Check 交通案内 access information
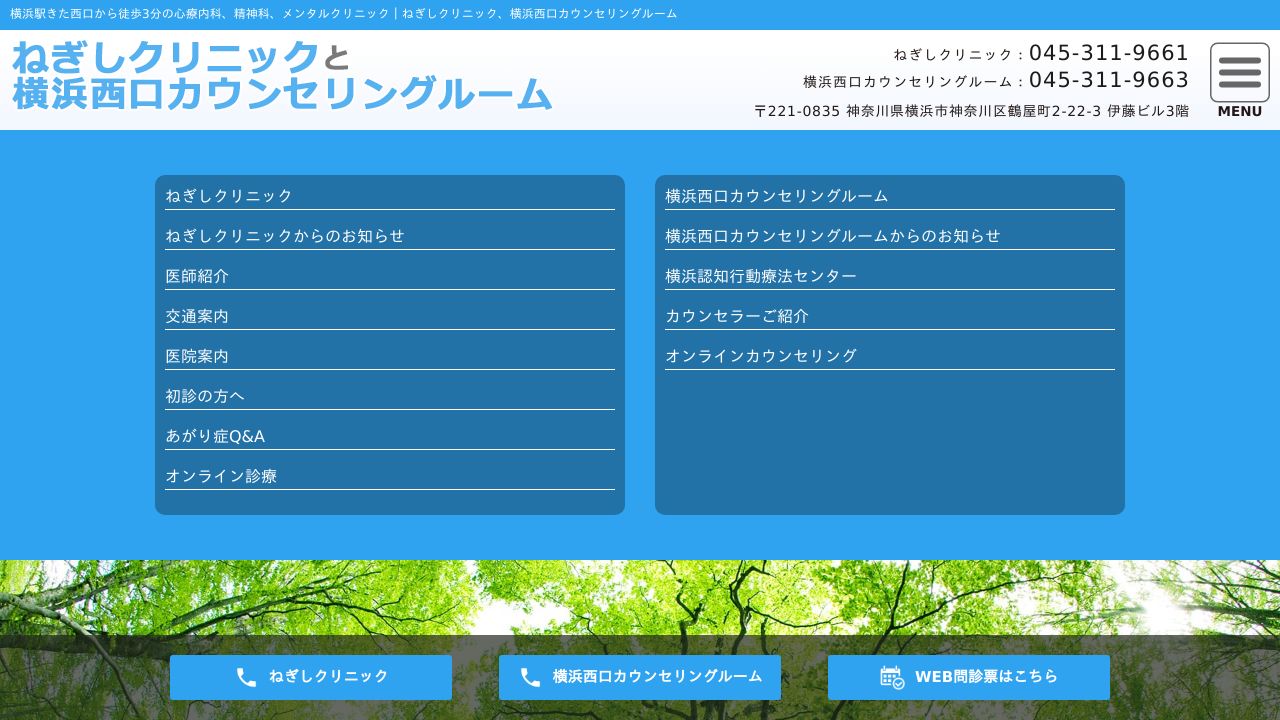The height and width of the screenshot is (720, 1280). (x=195, y=316)
